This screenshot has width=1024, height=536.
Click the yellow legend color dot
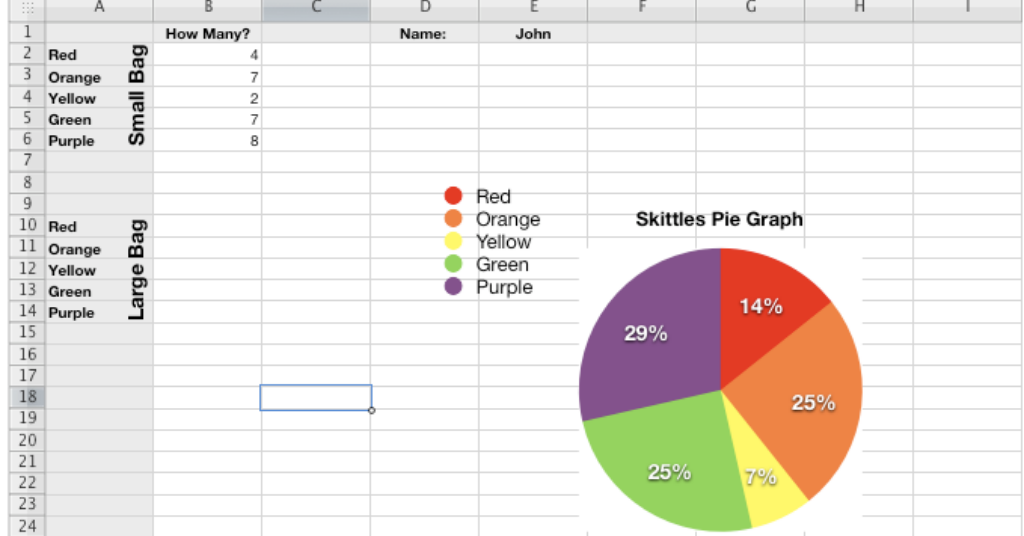tap(453, 241)
